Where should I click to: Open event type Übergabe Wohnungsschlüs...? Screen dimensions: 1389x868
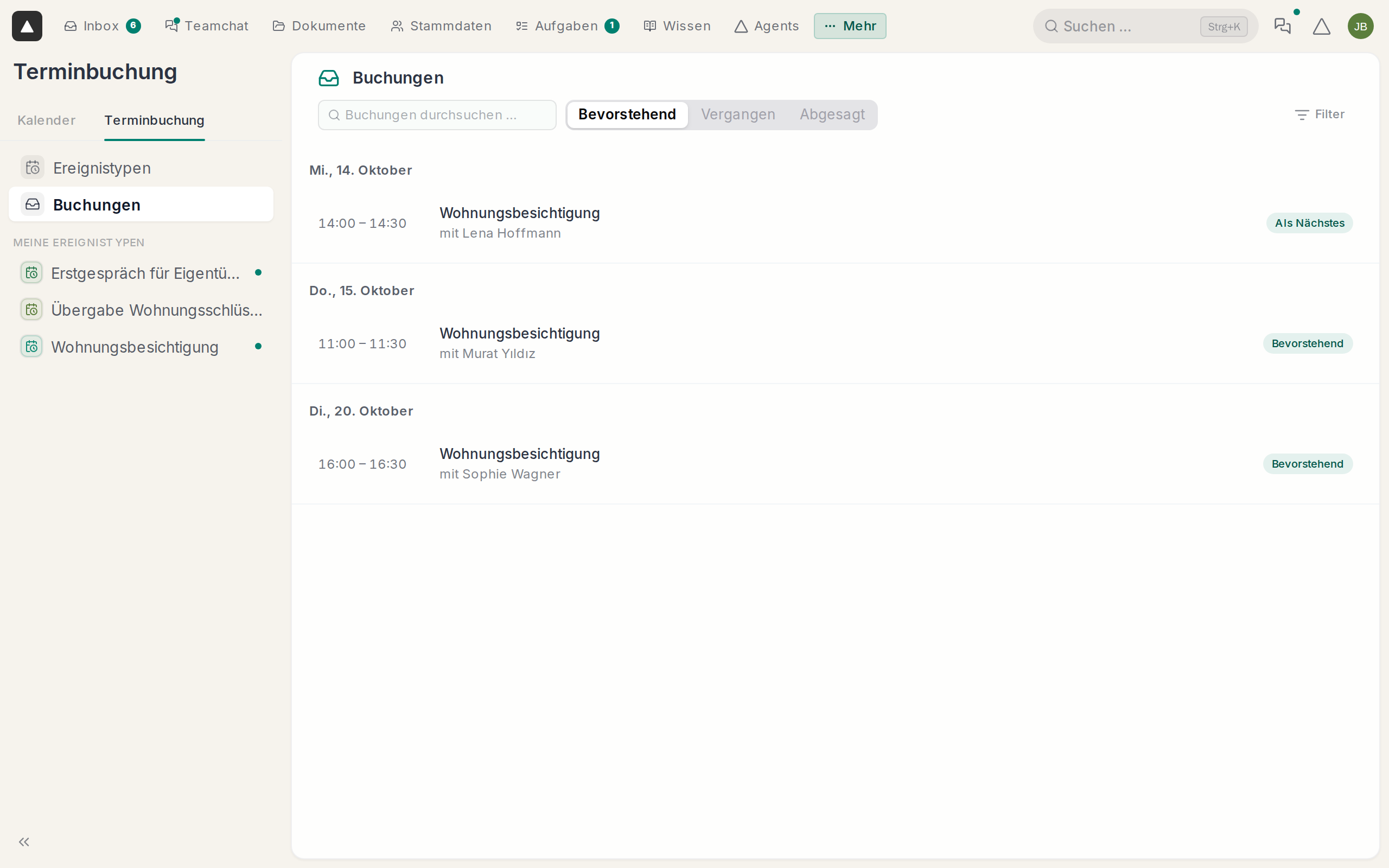click(141, 309)
